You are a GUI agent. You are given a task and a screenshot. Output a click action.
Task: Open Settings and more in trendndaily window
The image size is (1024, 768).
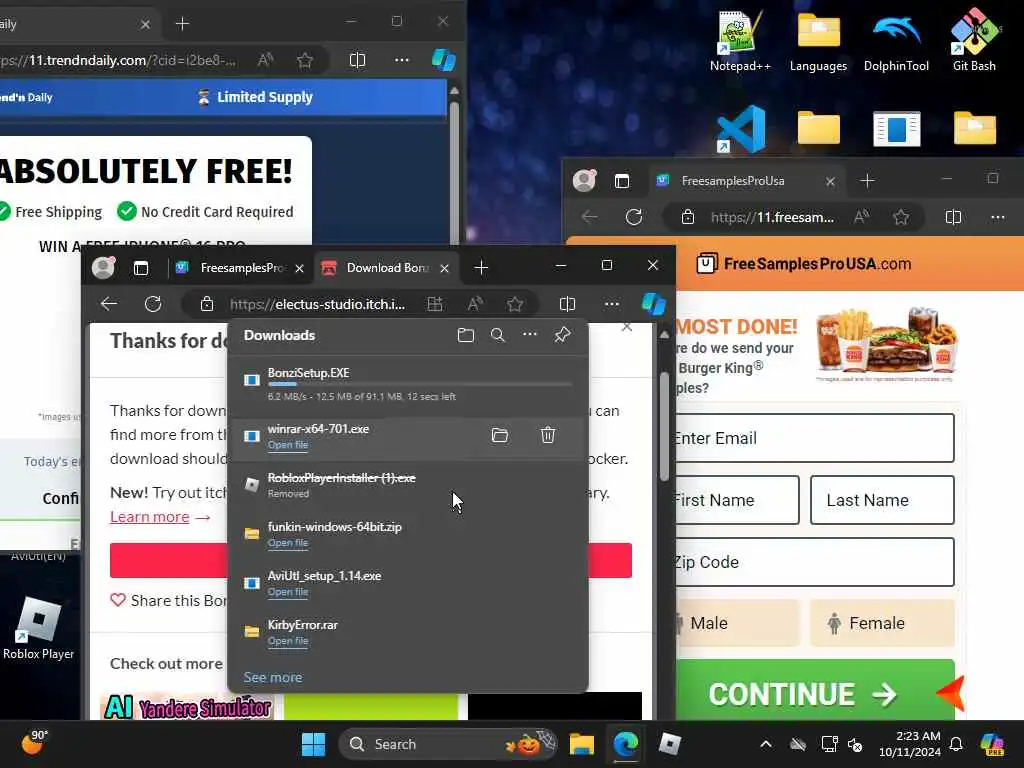pos(402,60)
